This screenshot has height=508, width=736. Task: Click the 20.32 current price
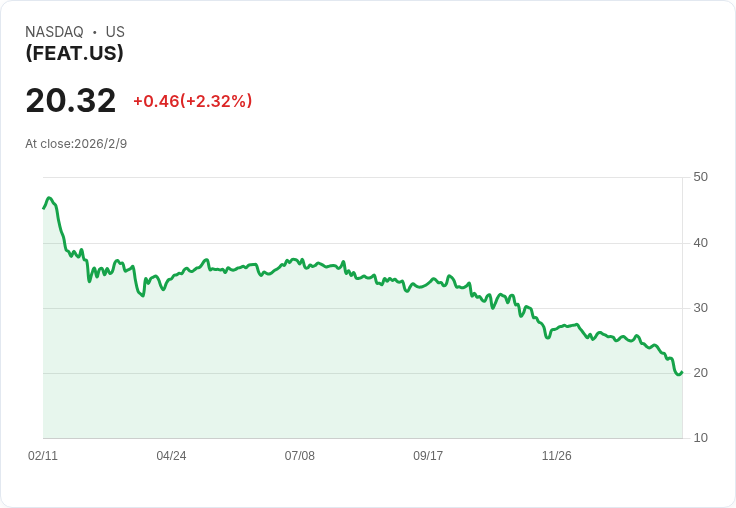tap(71, 101)
